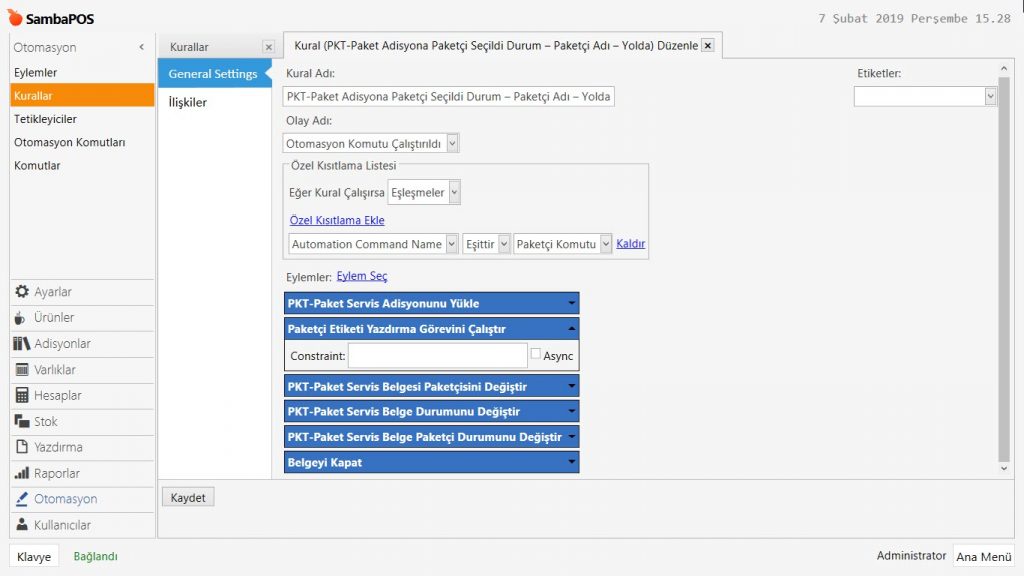This screenshot has width=1024, height=576.
Task: Select İlişkiler in the side tabs
Action: click(x=187, y=102)
